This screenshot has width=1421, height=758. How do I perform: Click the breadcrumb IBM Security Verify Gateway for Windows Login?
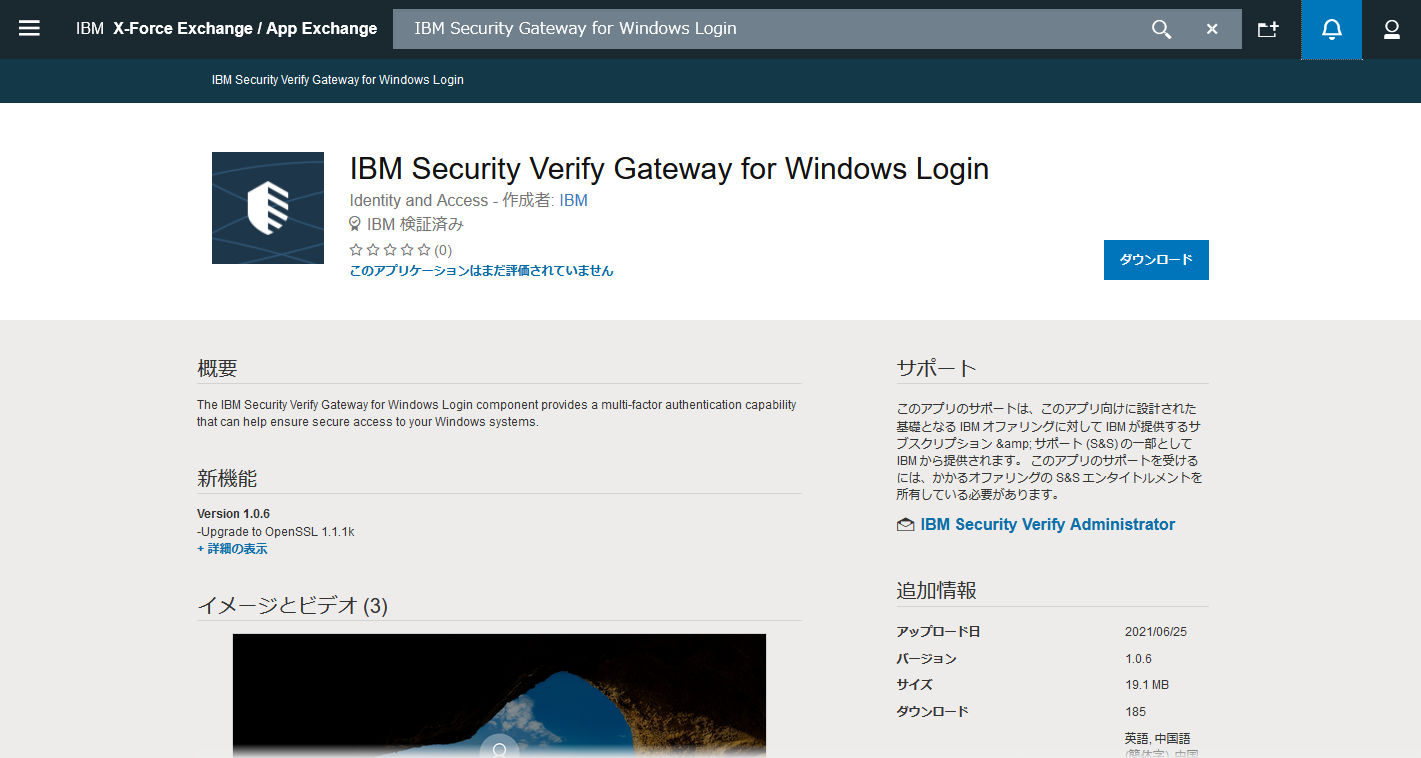(x=338, y=80)
